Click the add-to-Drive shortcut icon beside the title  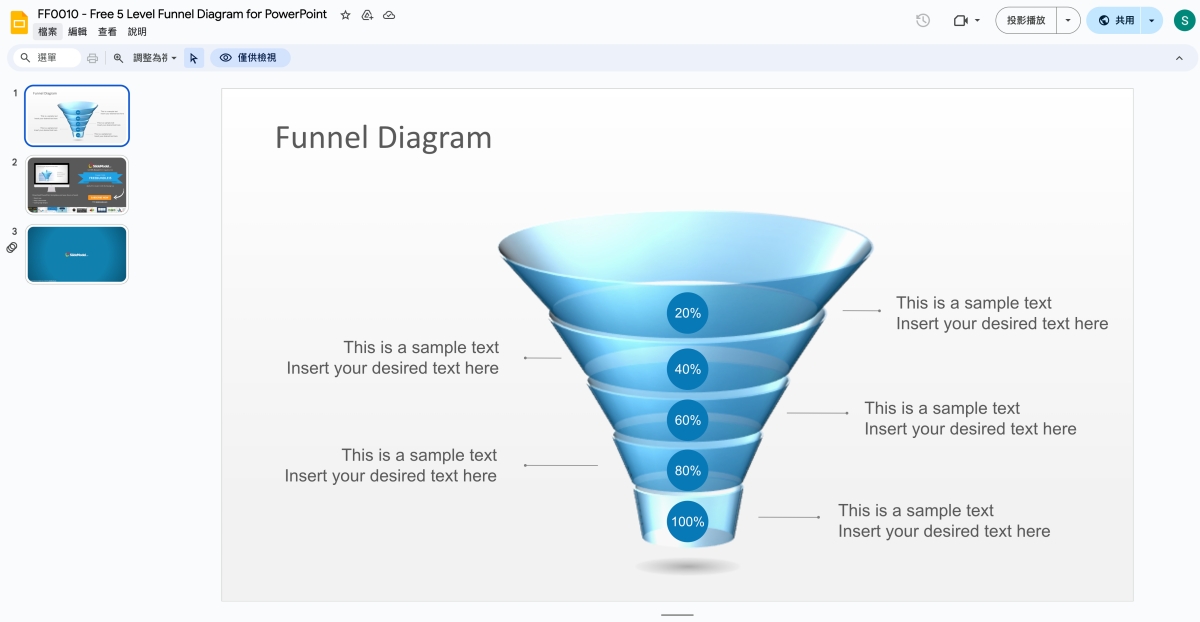click(367, 15)
